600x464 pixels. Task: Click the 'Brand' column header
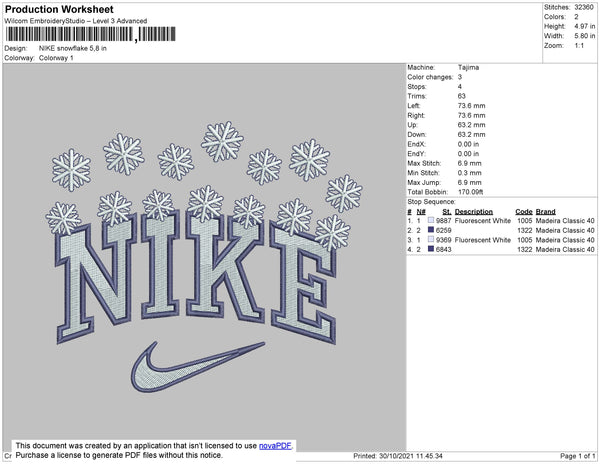coord(545,212)
